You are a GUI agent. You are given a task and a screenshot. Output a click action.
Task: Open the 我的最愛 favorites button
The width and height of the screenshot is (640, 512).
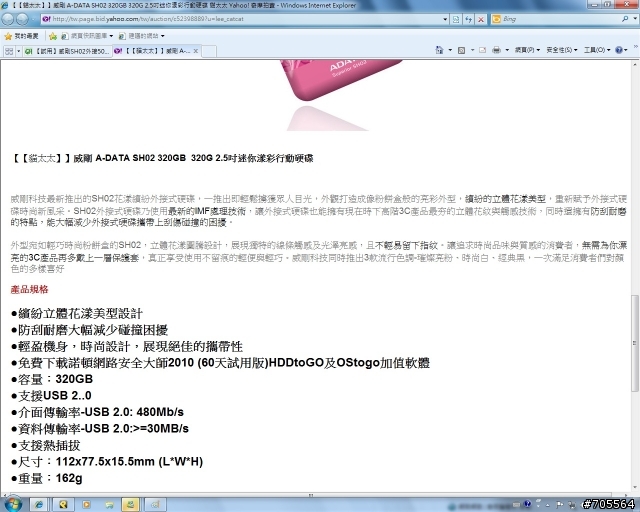point(21,36)
